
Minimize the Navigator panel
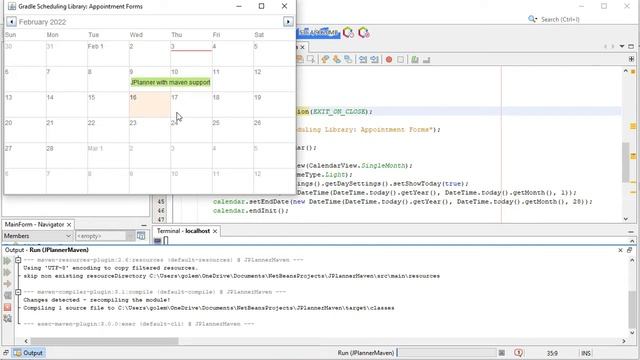click(x=144, y=225)
